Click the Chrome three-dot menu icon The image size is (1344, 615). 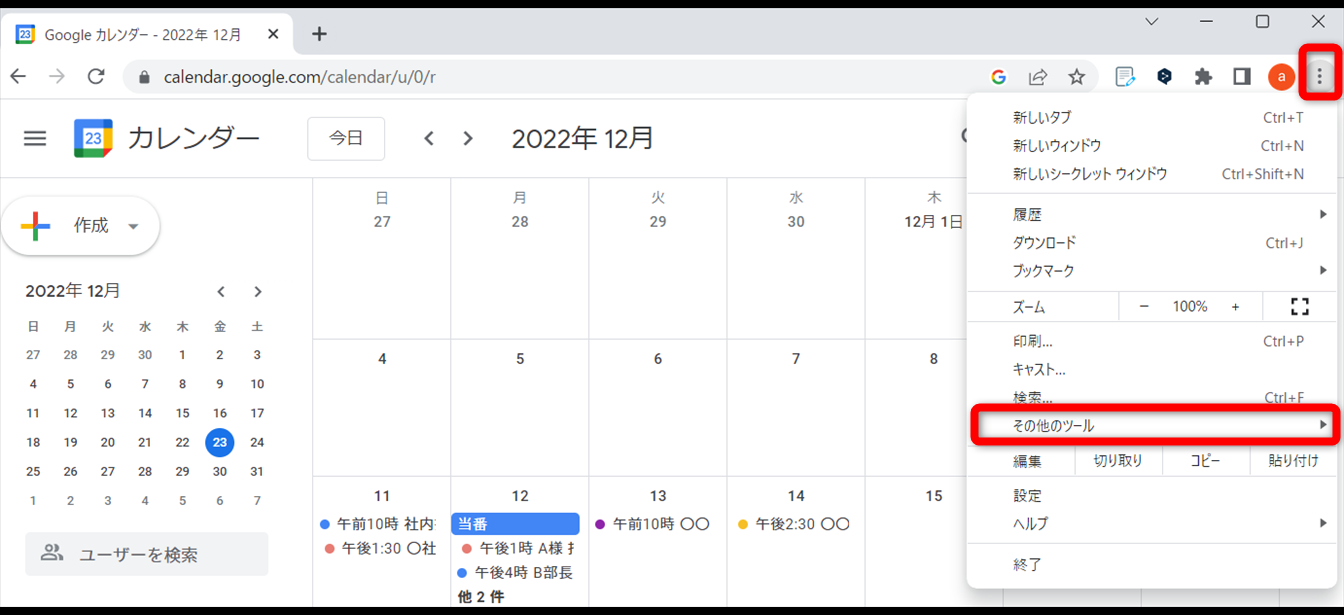(x=1319, y=76)
